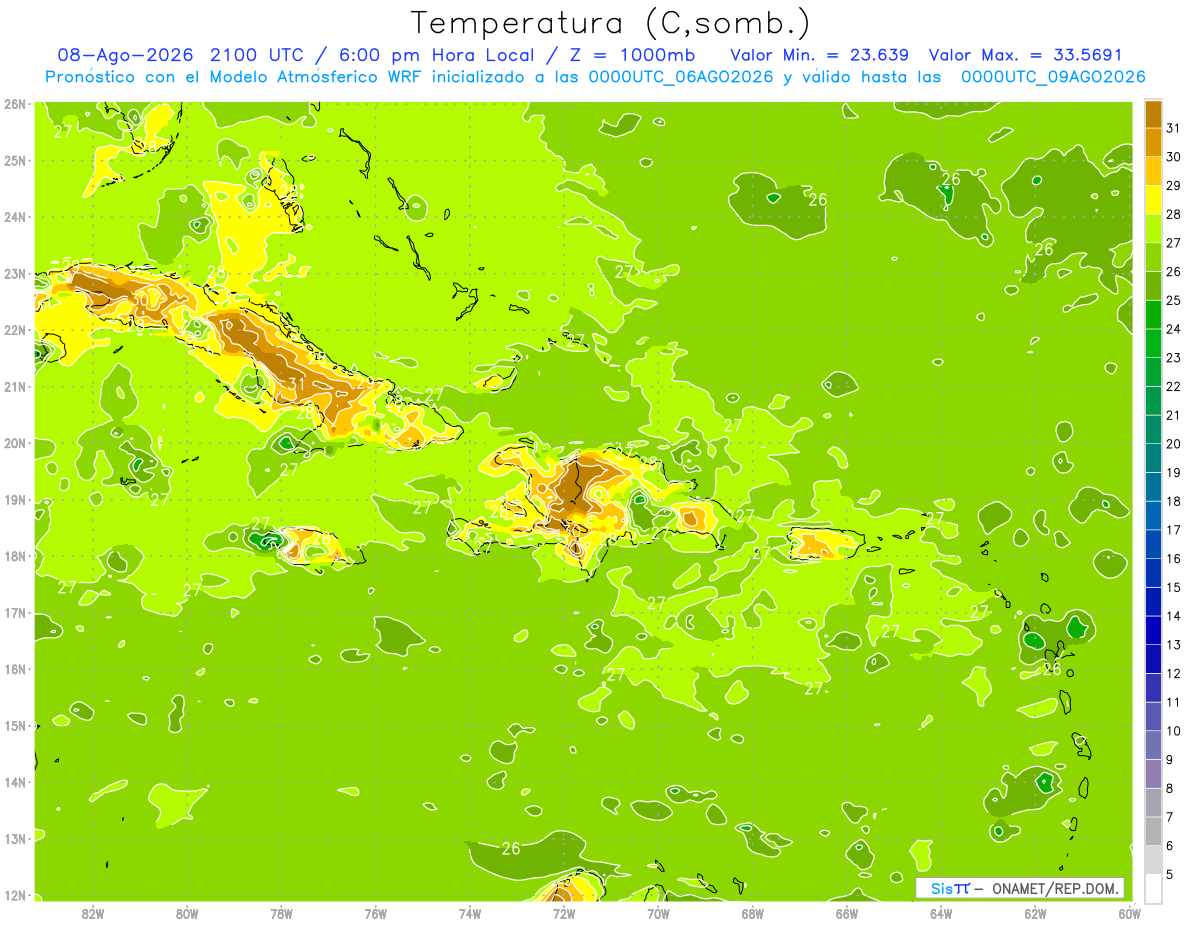The height and width of the screenshot is (927, 1200).
Task: Click the 22N latitude axis label
Action: pos(15,330)
